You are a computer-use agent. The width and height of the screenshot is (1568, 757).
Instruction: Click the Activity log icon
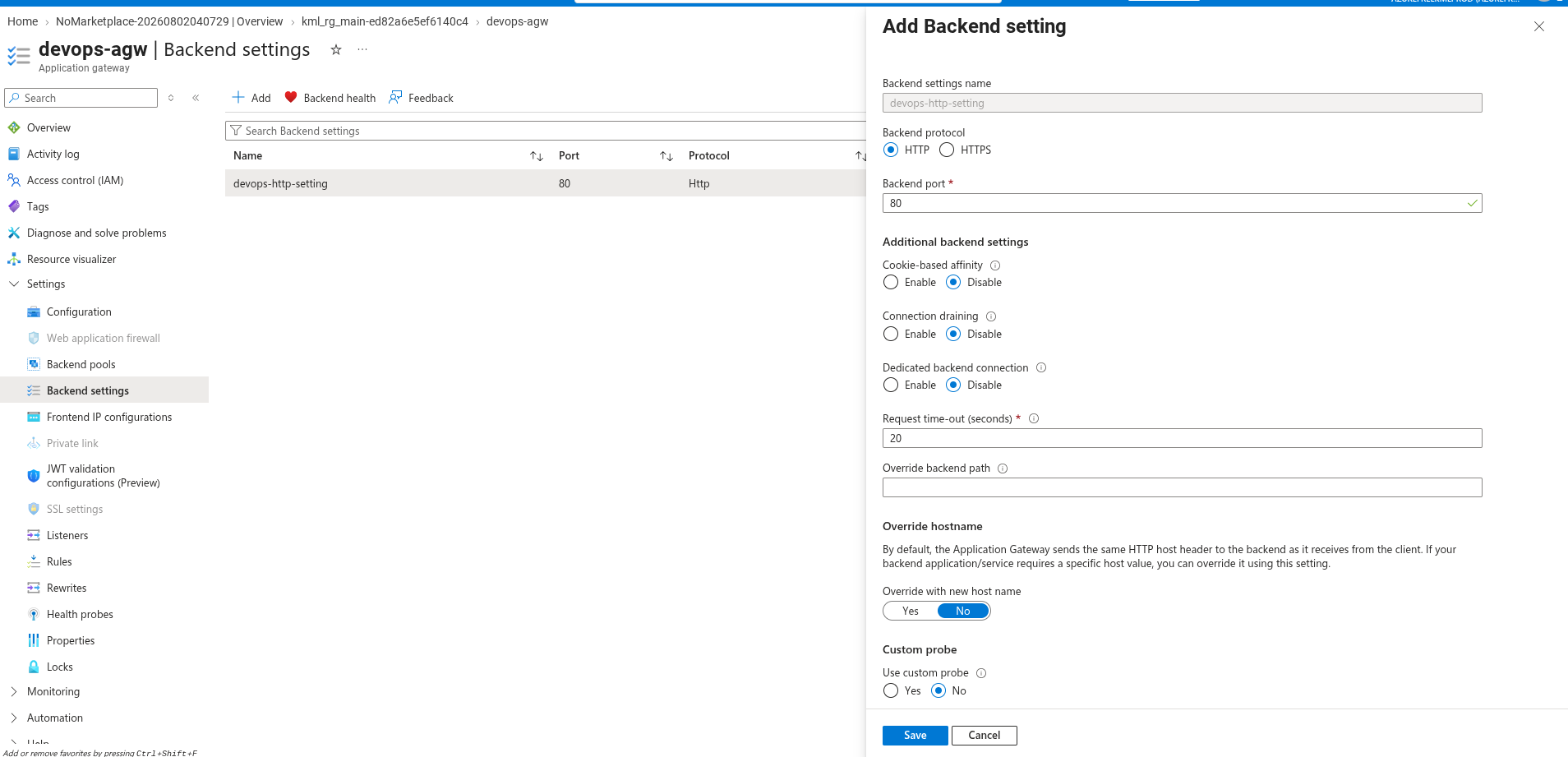coord(14,154)
